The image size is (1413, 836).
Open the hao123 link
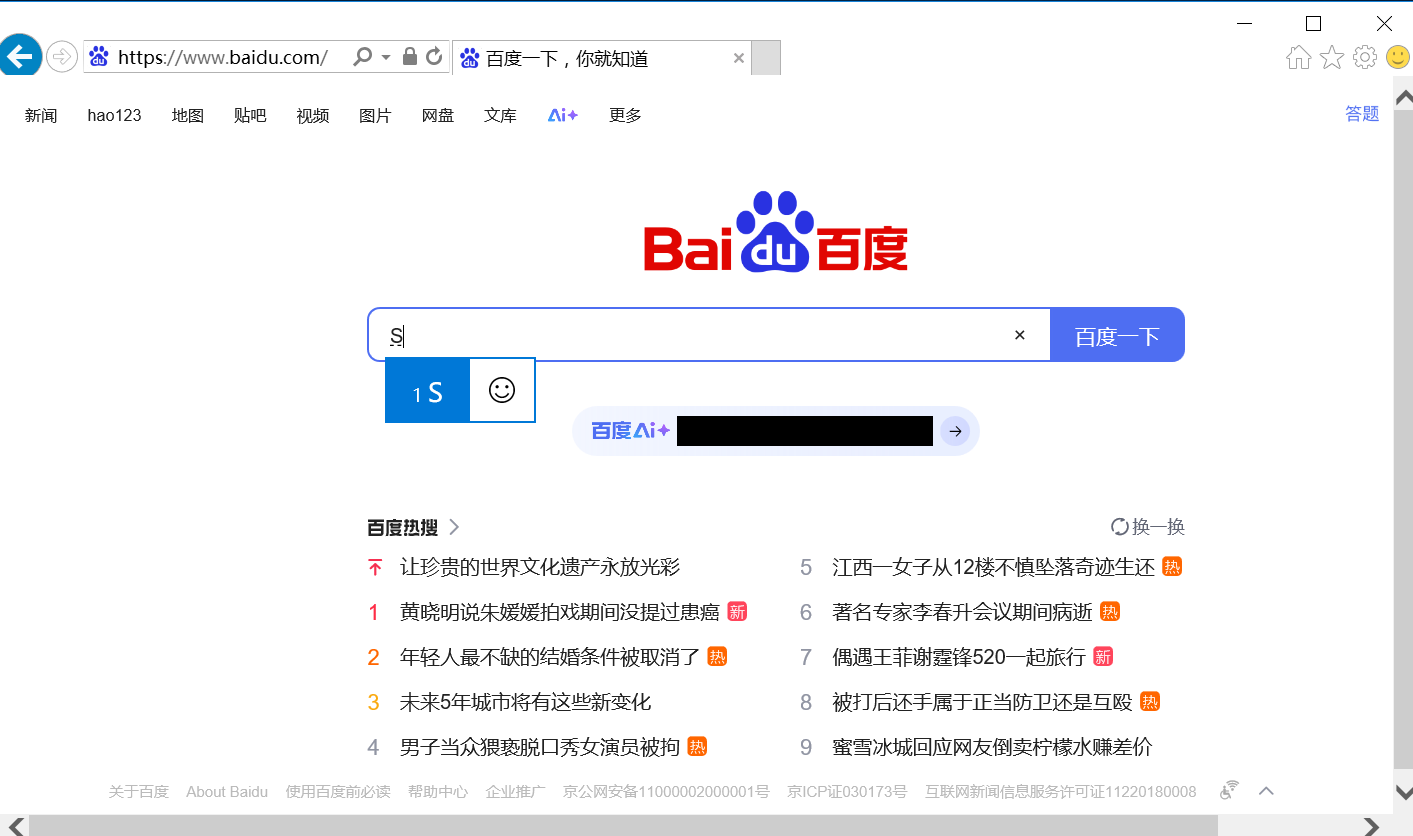pyautogui.click(x=114, y=115)
